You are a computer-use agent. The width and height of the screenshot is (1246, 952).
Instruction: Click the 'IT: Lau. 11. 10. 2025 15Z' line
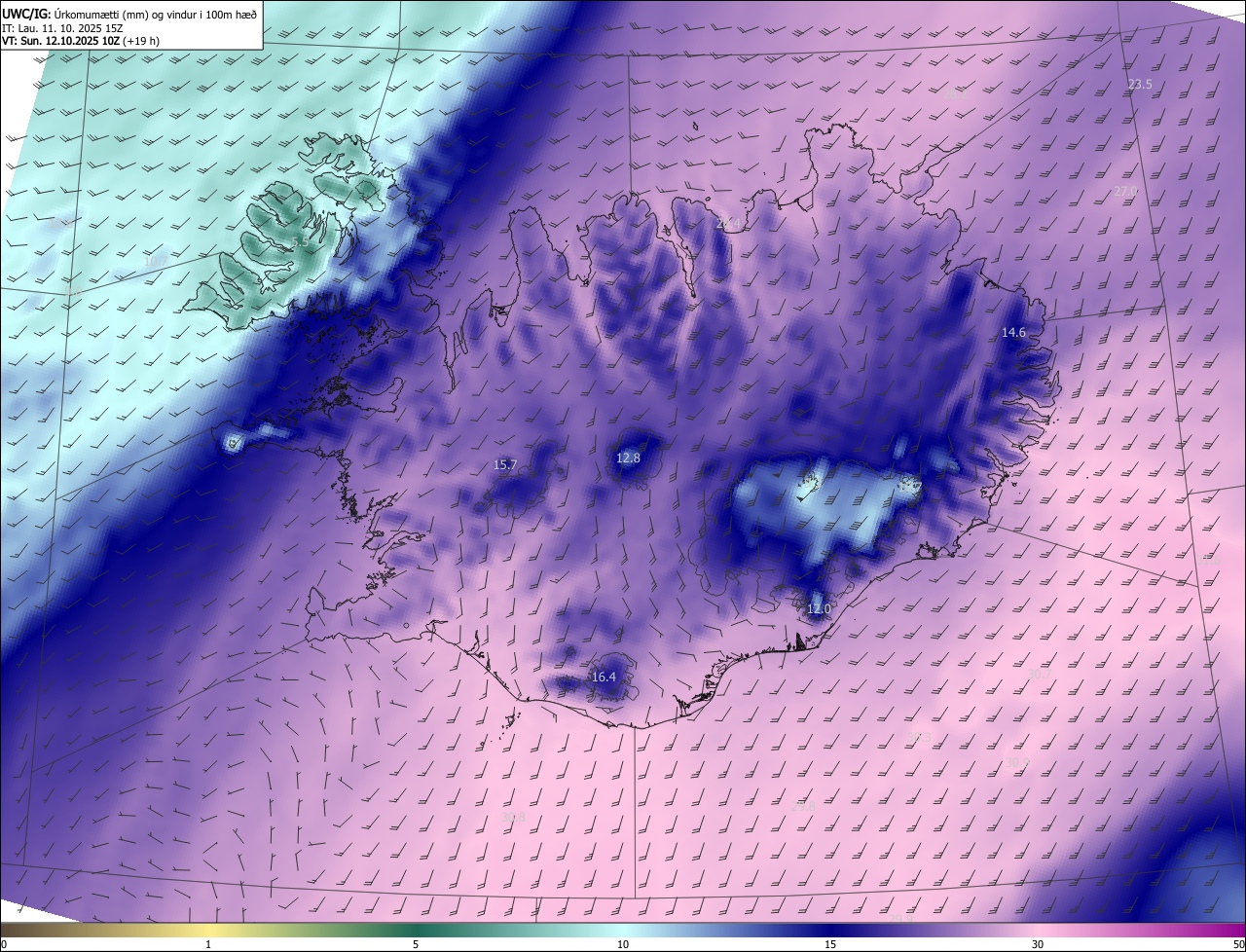(x=62, y=28)
